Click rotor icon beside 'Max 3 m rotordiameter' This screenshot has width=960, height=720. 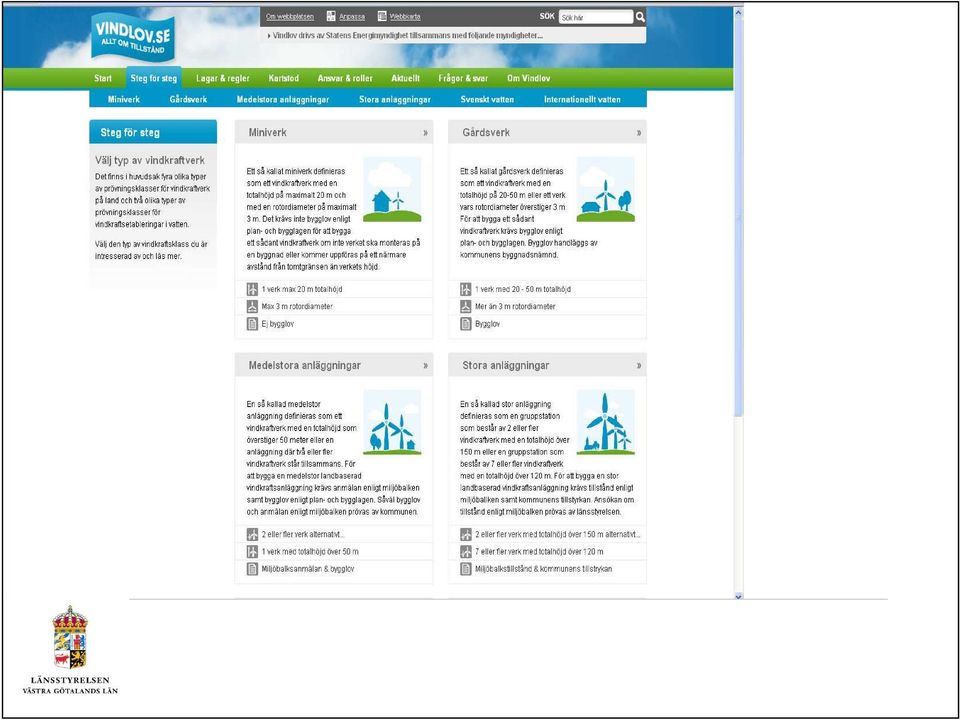pos(252,306)
